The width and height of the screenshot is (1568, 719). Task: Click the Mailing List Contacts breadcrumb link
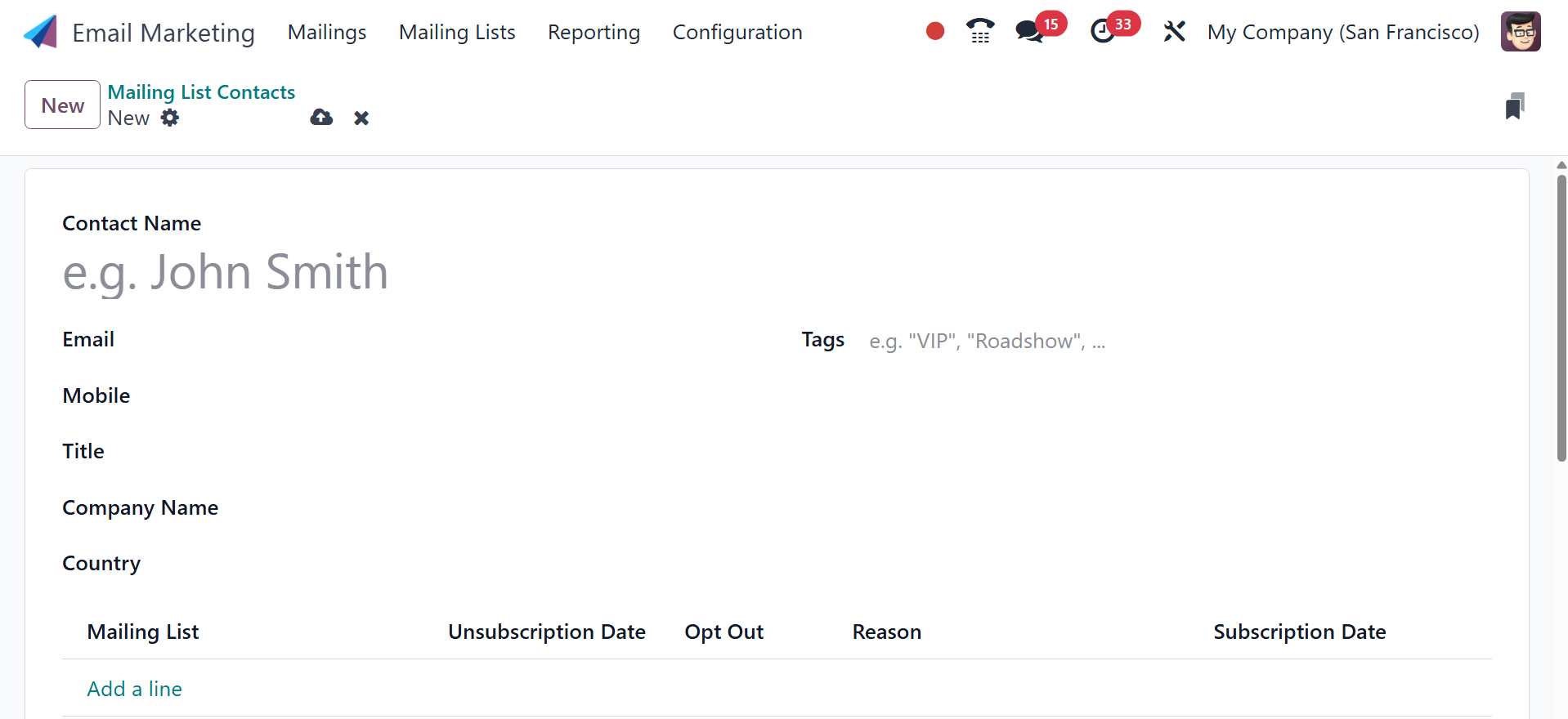[201, 92]
